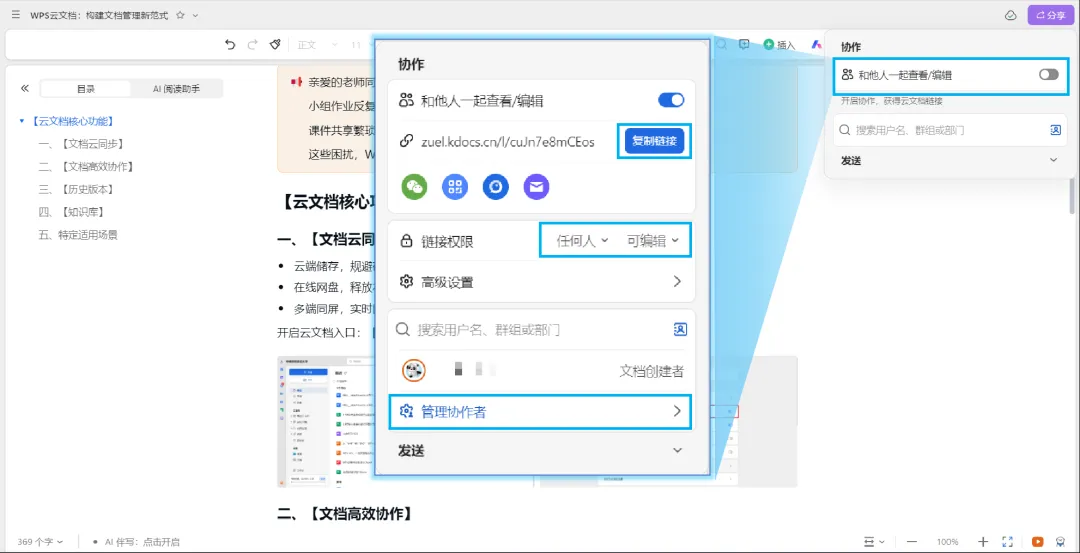Zoom out with the minus button
The width and height of the screenshot is (1080, 553).
point(911,542)
